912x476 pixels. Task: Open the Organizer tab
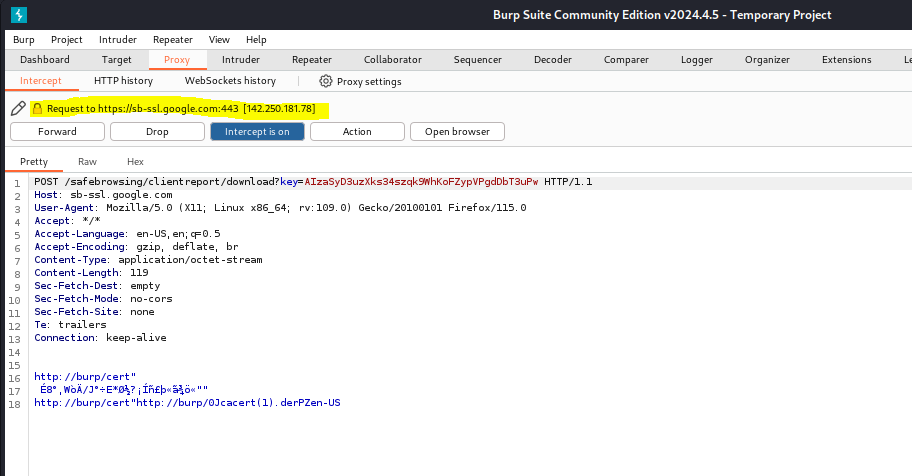[767, 59]
